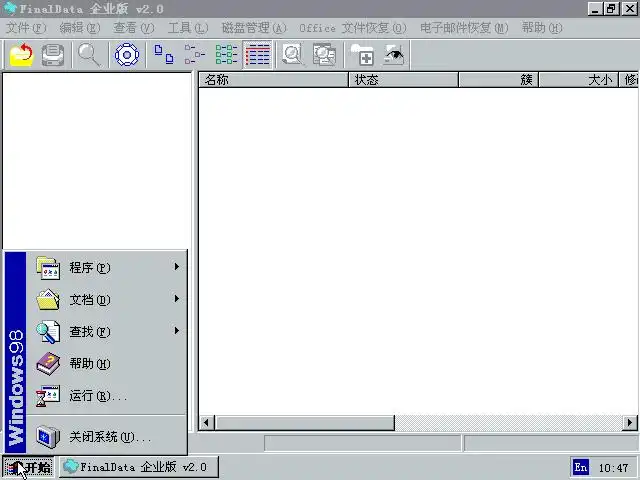Click the En language indicator
Screen dimensions: 640x480
581,467
